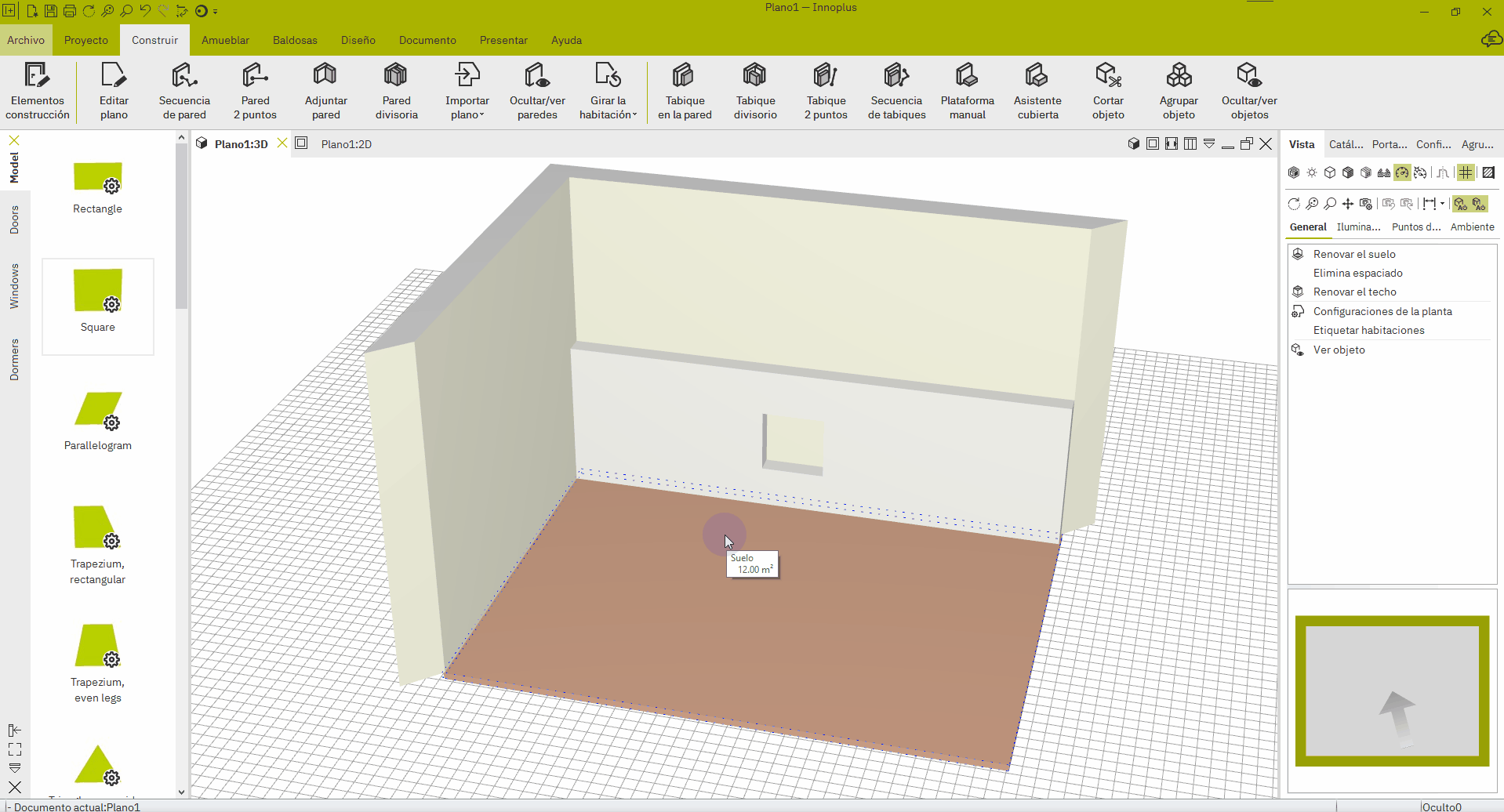Click scroll-down arrow of shape list
Image resolution: width=1504 pixels, height=812 pixels.
pos(181,792)
